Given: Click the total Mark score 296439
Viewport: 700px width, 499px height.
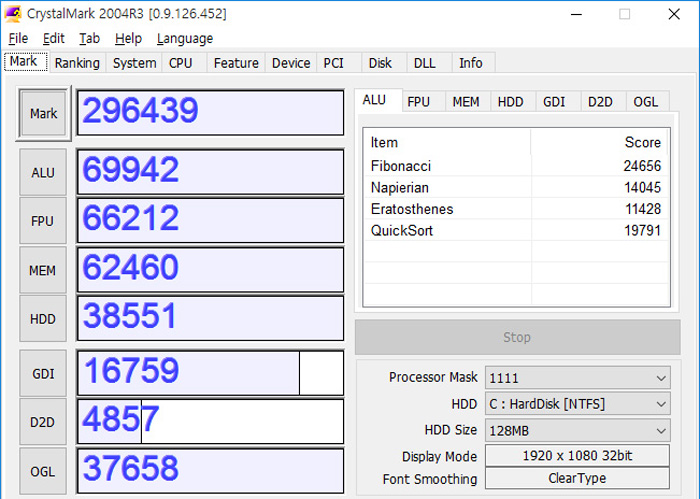Looking at the screenshot, I should coord(210,112).
